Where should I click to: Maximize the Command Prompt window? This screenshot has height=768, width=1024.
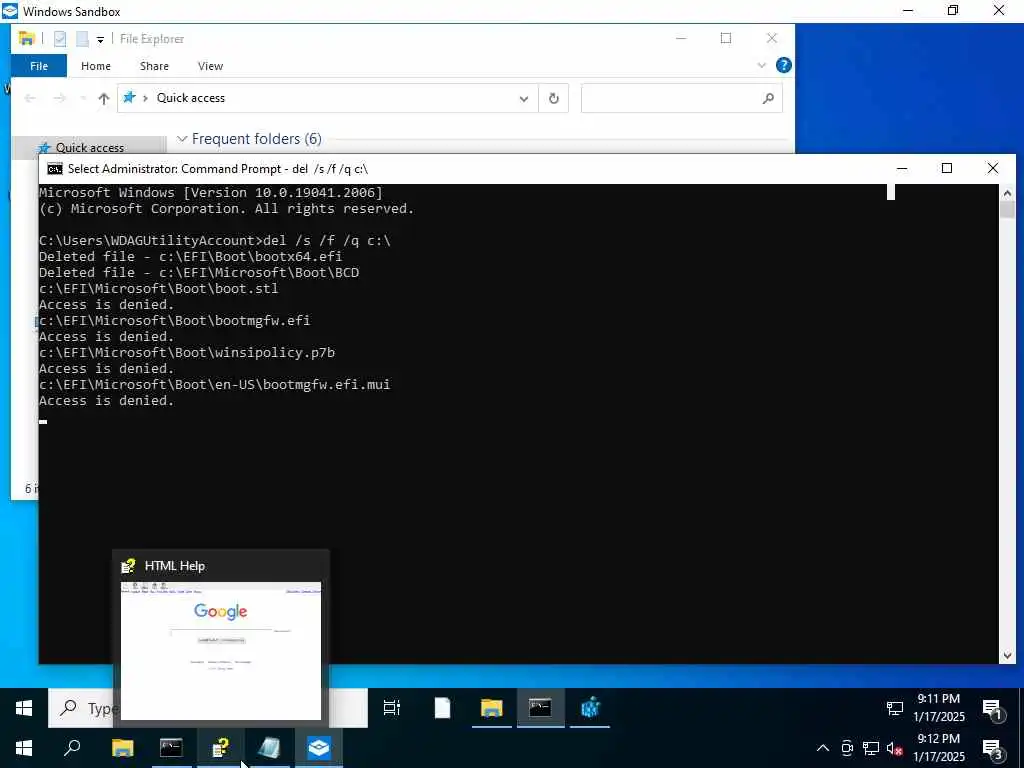click(x=947, y=168)
